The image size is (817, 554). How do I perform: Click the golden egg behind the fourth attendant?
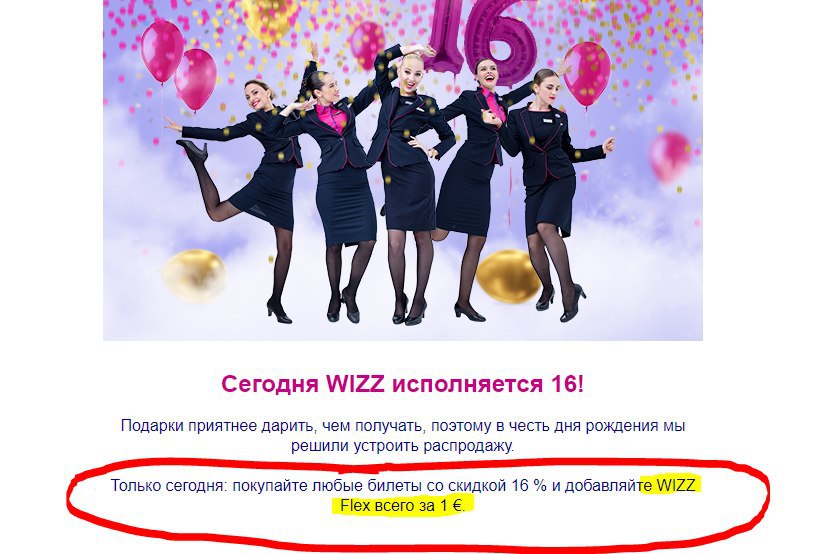[507, 276]
